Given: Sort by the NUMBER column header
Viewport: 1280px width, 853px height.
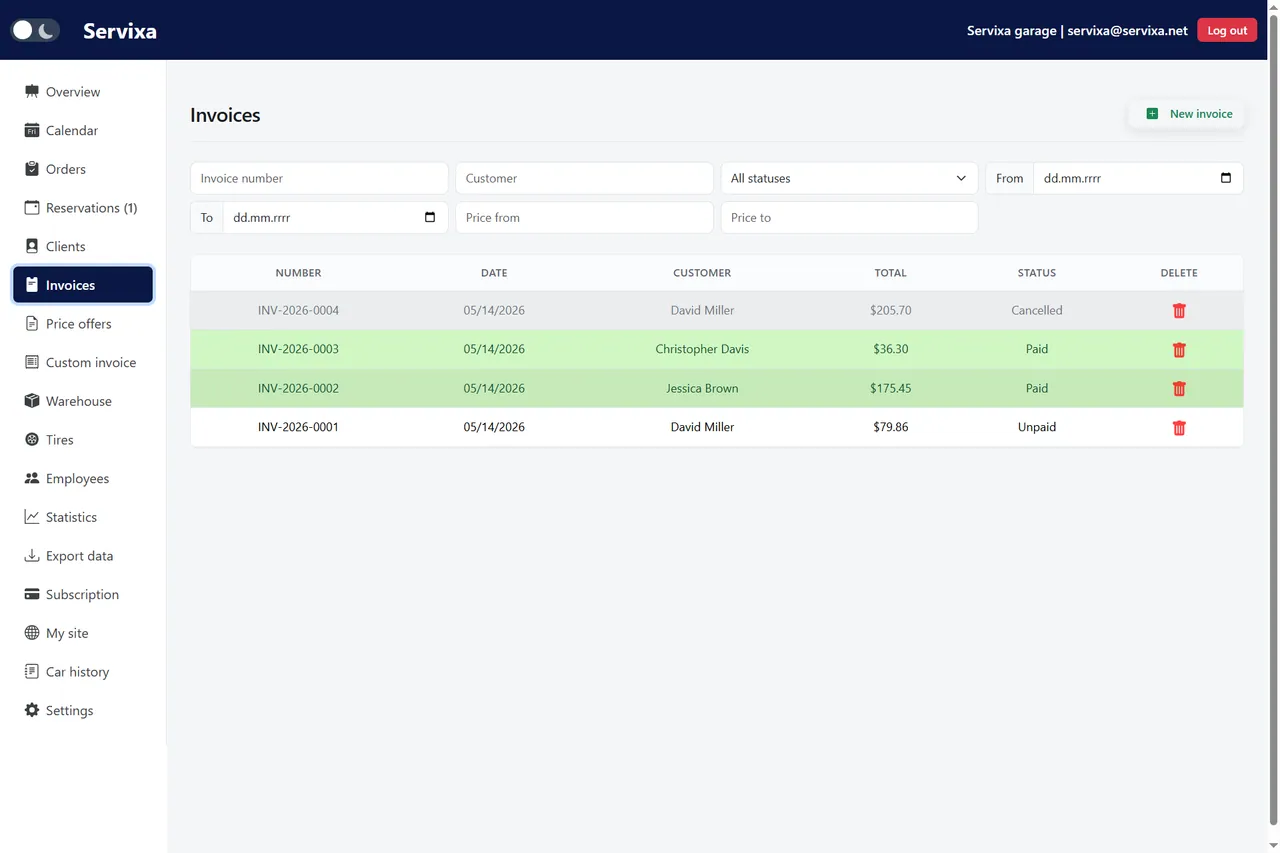Looking at the screenshot, I should click(298, 273).
